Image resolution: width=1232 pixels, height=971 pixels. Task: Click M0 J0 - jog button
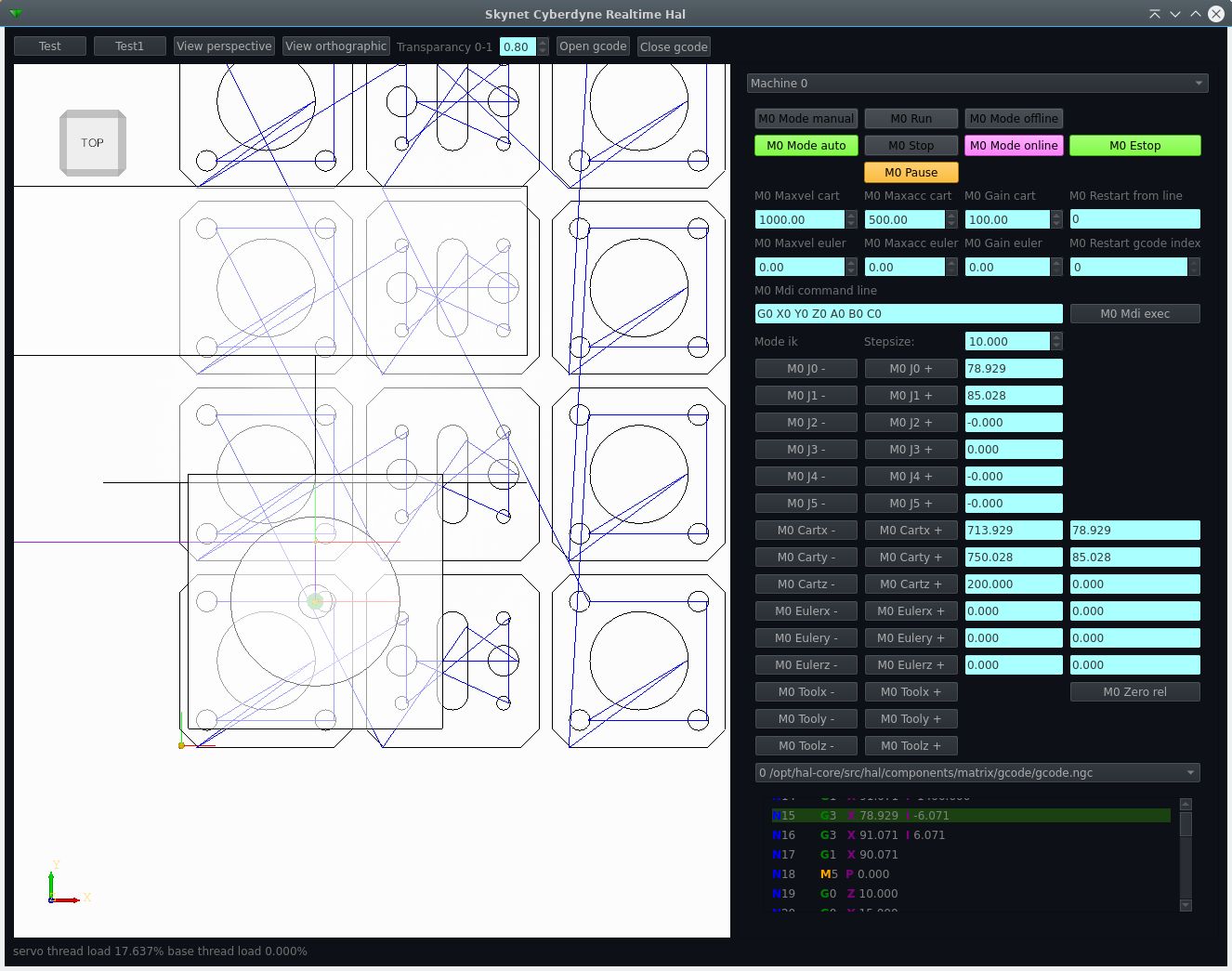pyautogui.click(x=806, y=368)
